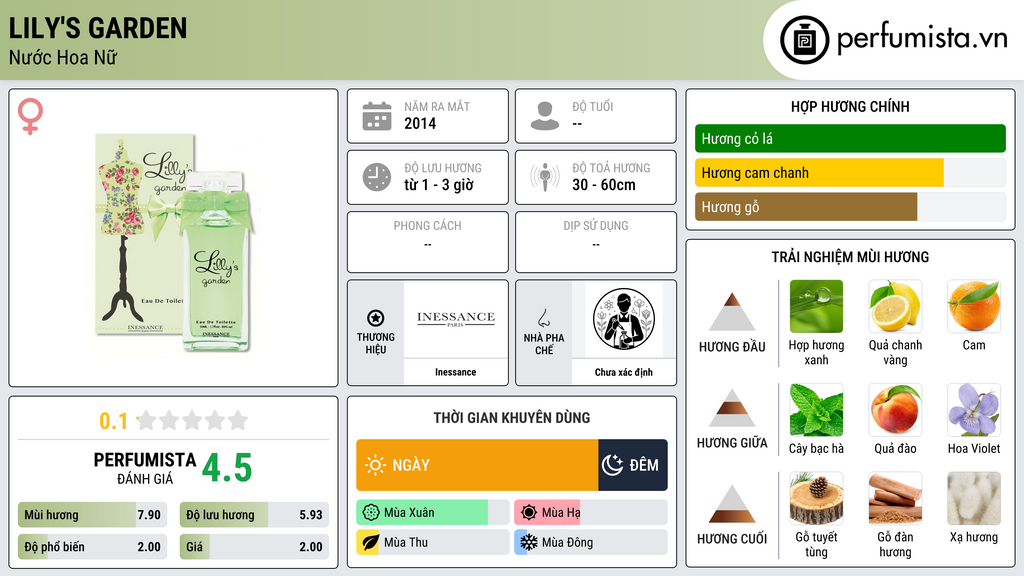Image resolution: width=1024 pixels, height=576 pixels.
Task: Click the perfumista.vn site name
Action: (922, 38)
